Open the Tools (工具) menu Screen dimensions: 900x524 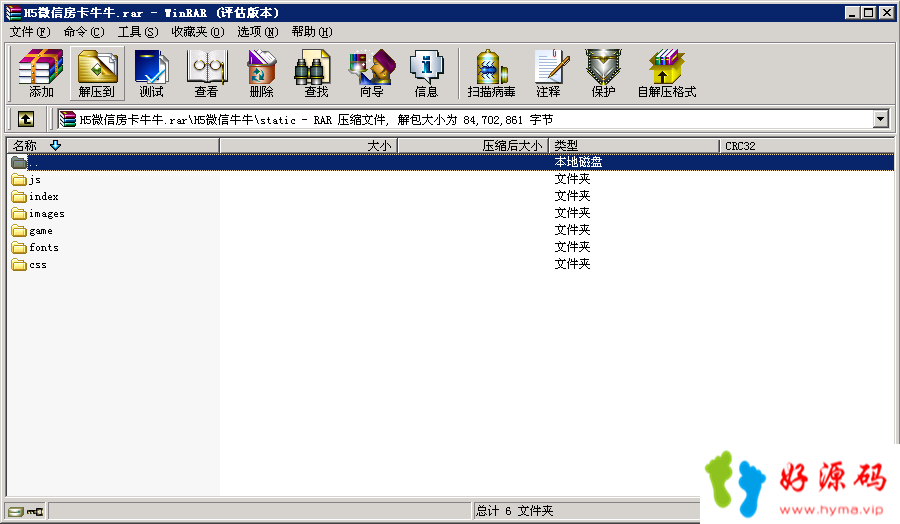138,32
